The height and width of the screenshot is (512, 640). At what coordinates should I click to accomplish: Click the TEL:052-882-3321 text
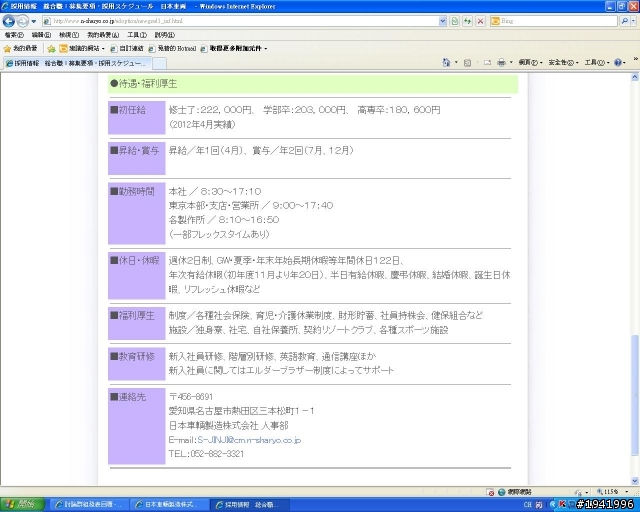pos(206,454)
